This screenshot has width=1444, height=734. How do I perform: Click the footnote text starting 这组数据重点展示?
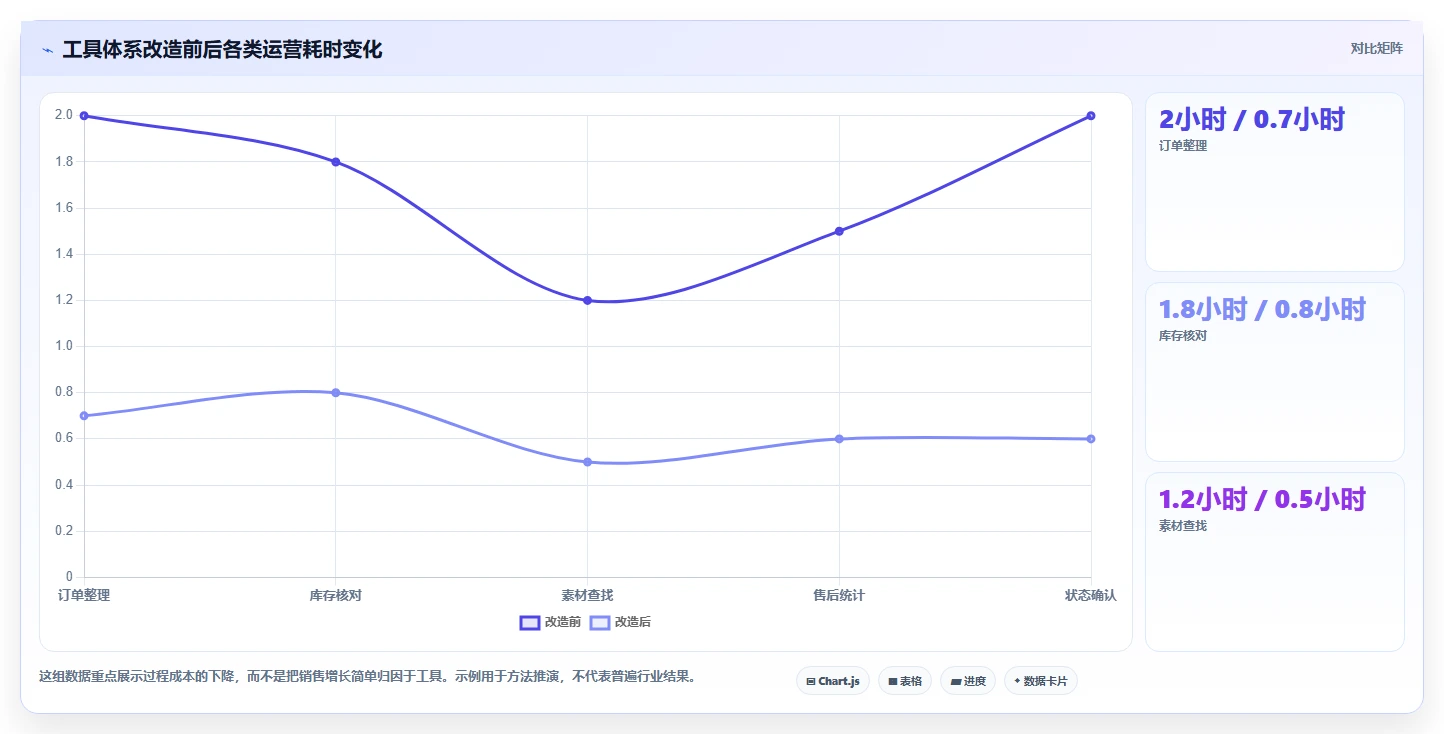[368, 677]
